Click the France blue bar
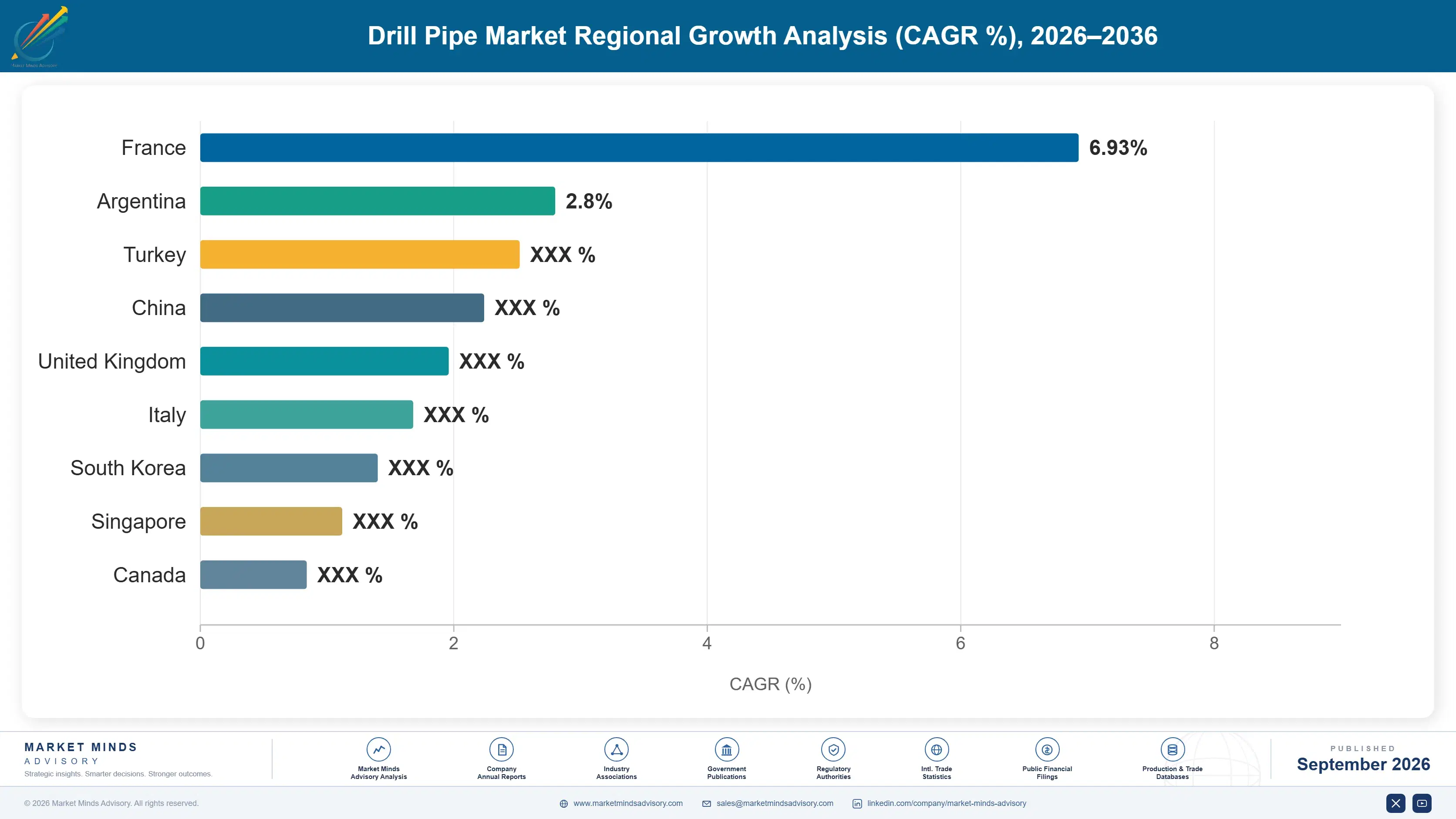This screenshot has width=1456, height=819. coord(639,148)
